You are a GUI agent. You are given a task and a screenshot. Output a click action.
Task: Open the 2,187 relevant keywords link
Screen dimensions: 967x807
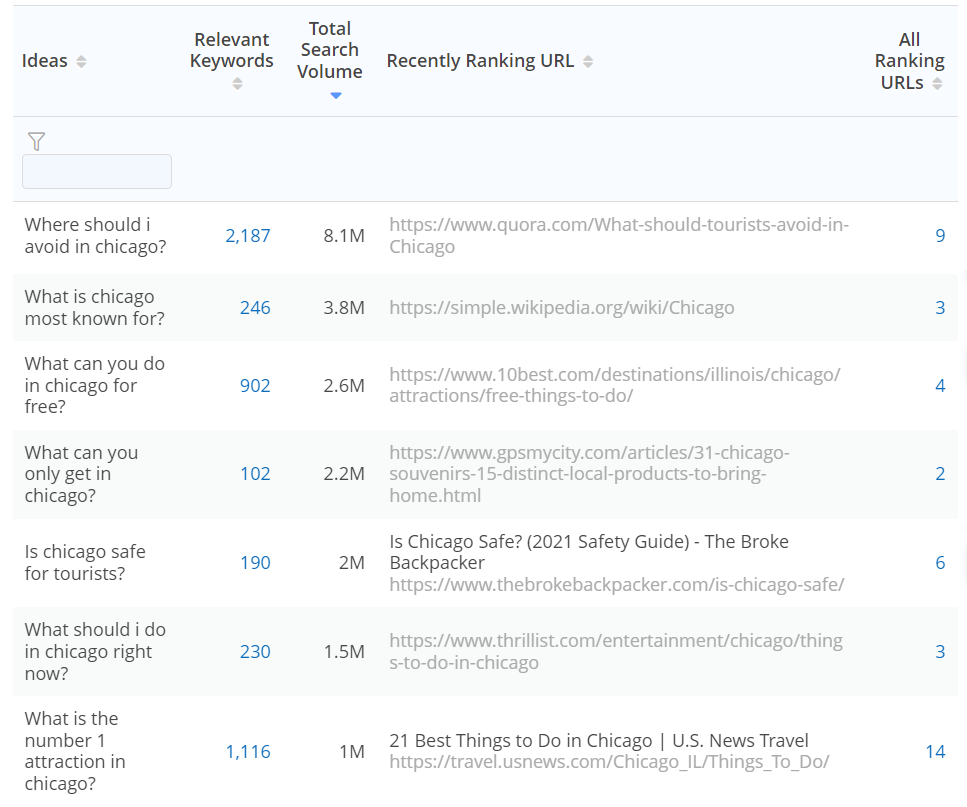pos(248,236)
